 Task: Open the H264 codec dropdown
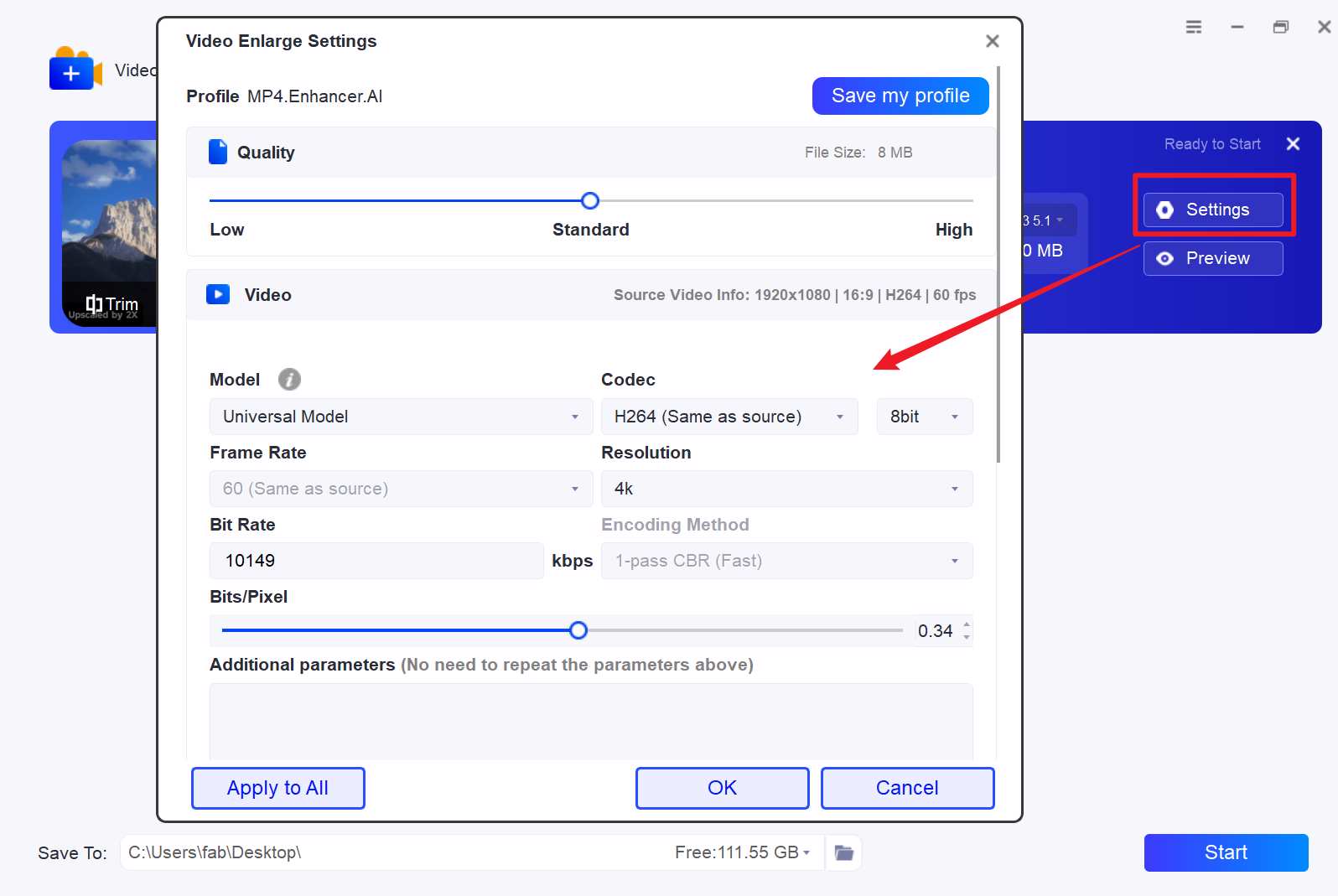coord(729,417)
